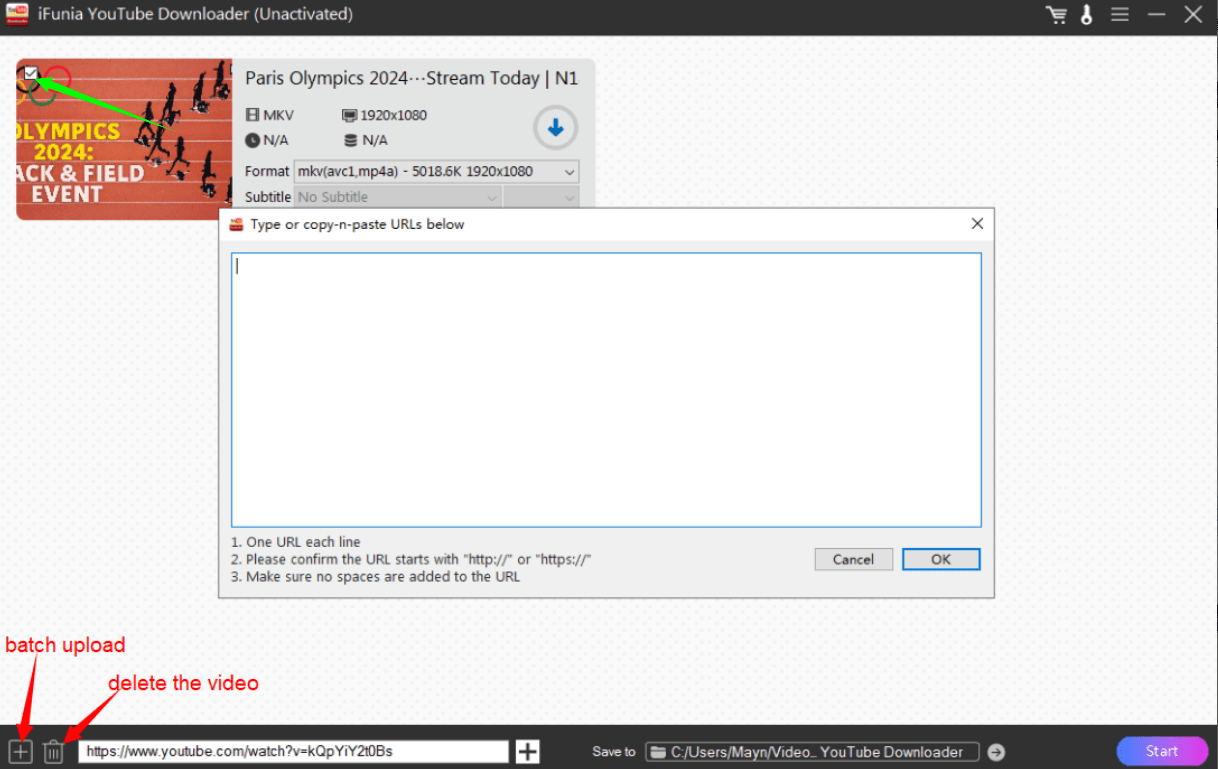The image size is (1218, 769).
Task: Click the plus button beside the URL field
Action: pos(527,752)
